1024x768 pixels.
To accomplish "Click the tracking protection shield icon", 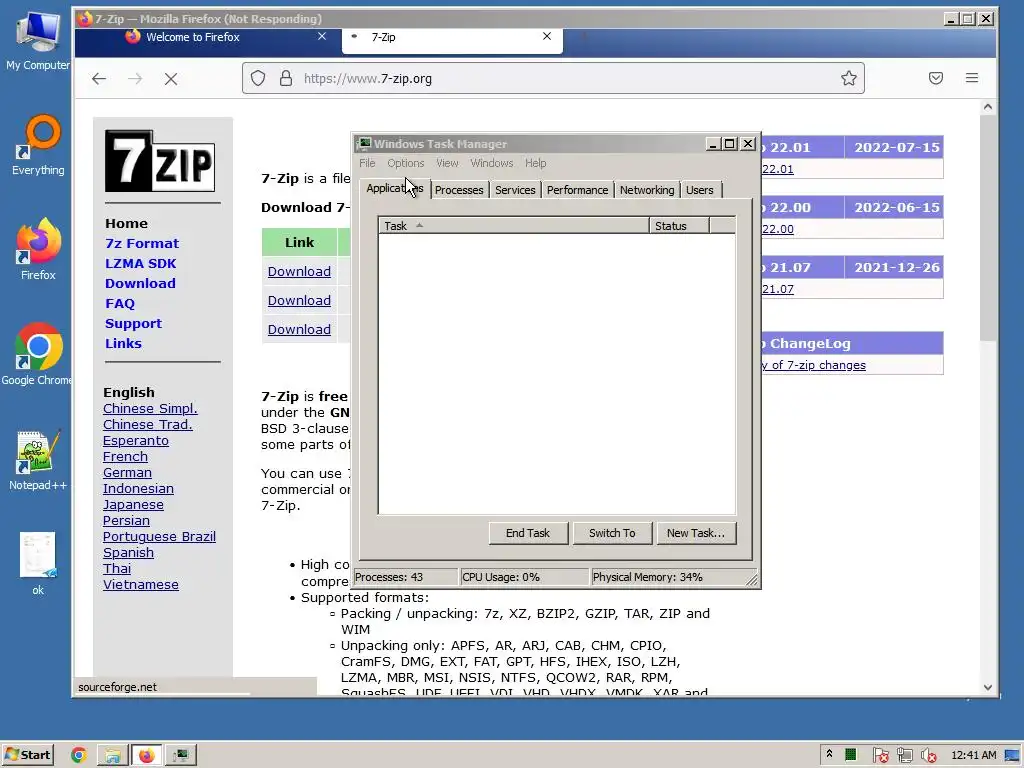I will pos(258,78).
